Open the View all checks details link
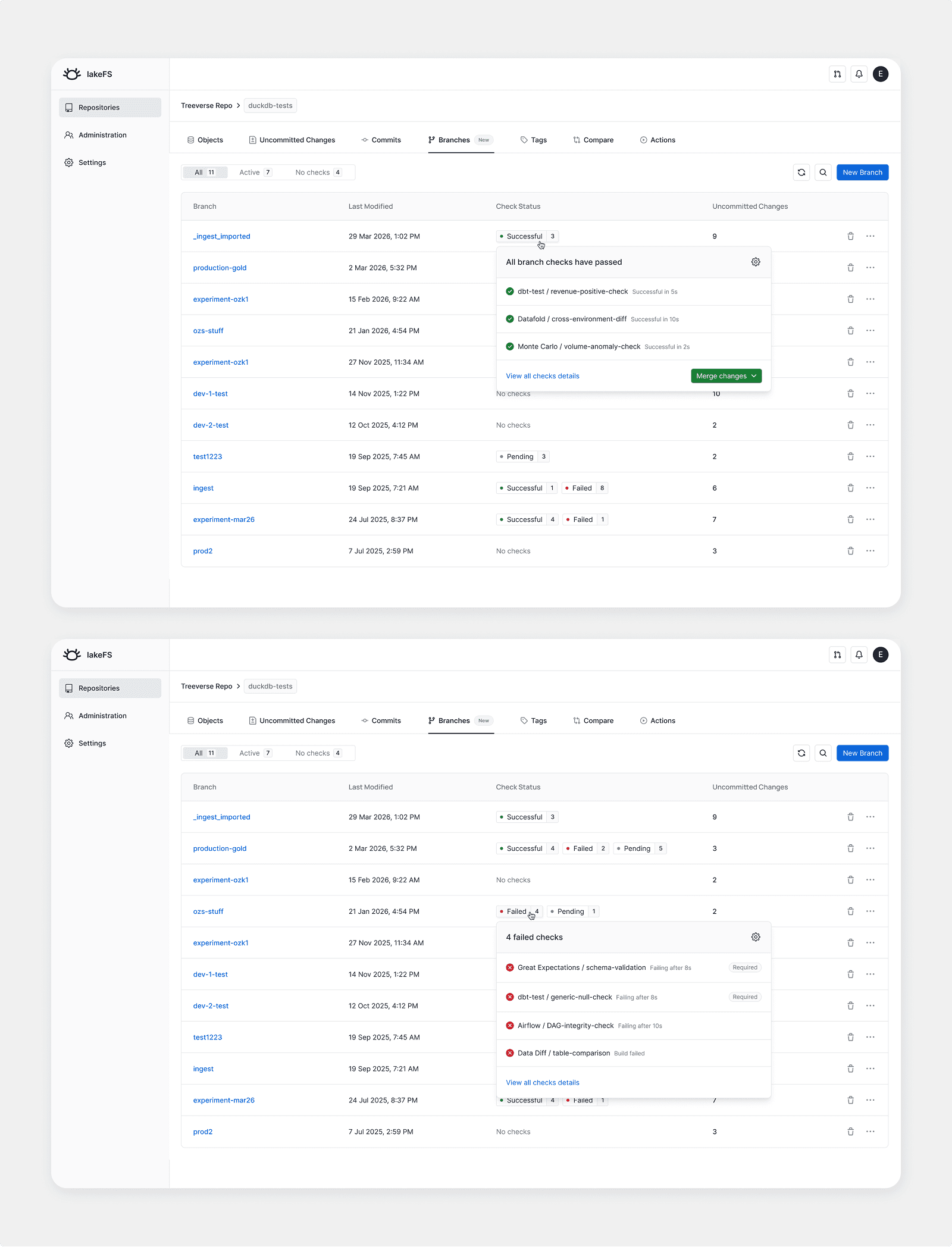Viewport: 952px width, 1247px height. (542, 375)
